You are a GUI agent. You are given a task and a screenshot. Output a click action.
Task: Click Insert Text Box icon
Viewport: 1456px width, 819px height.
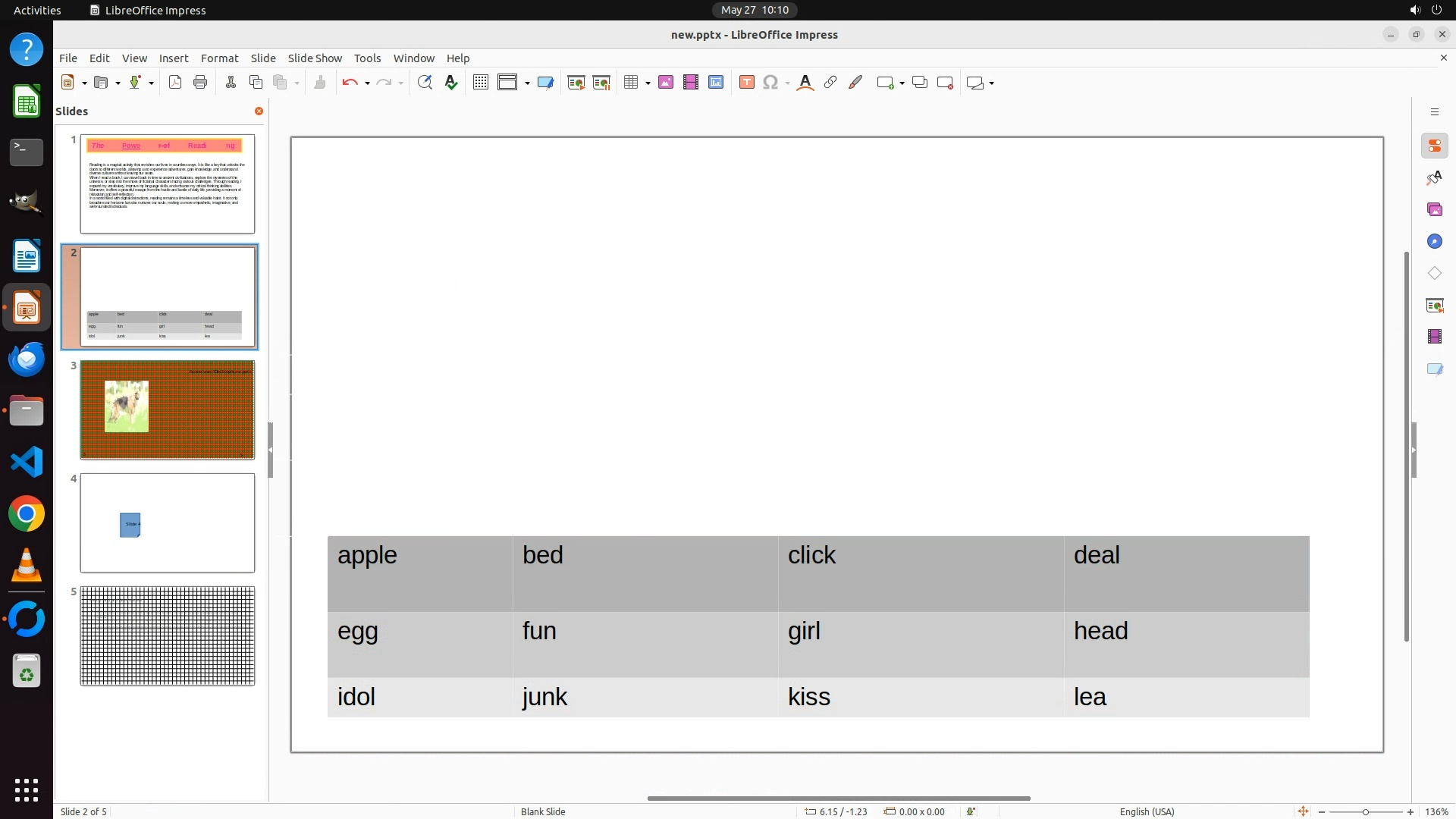(x=747, y=83)
